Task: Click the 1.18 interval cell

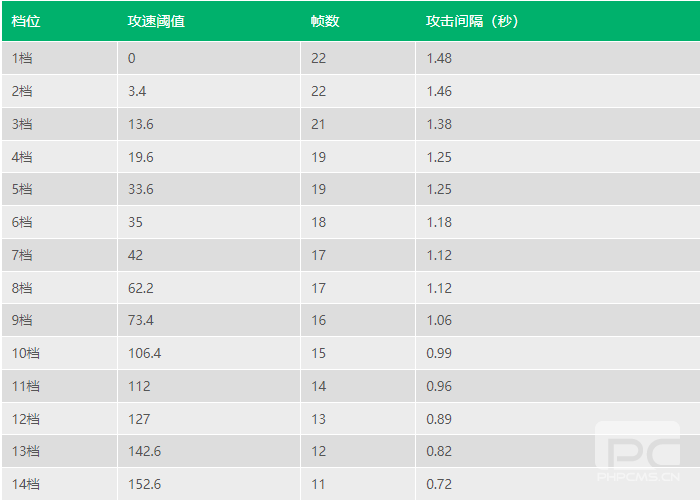Action: pyautogui.click(x=439, y=222)
